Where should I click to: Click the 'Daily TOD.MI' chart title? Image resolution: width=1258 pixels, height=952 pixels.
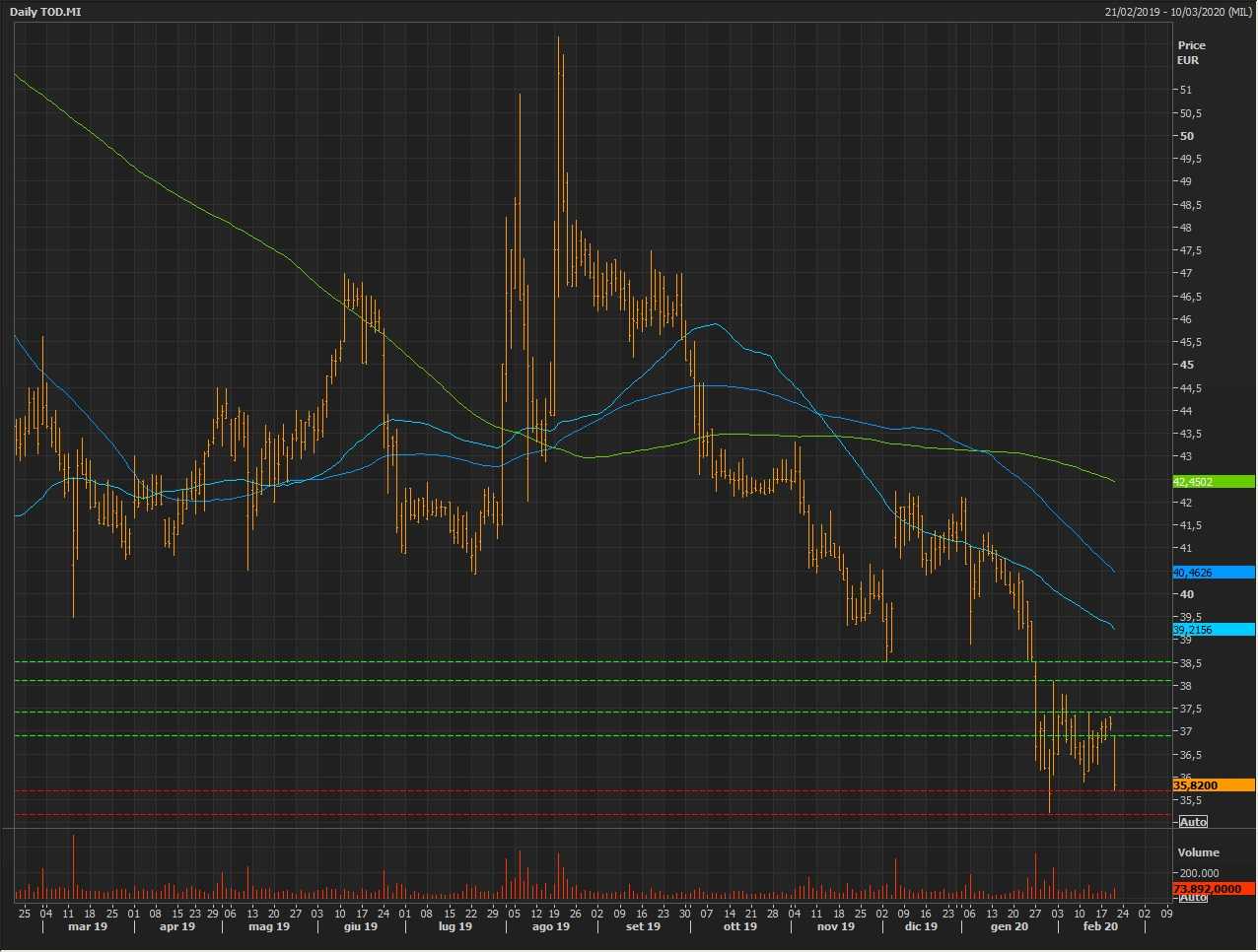coord(45,12)
